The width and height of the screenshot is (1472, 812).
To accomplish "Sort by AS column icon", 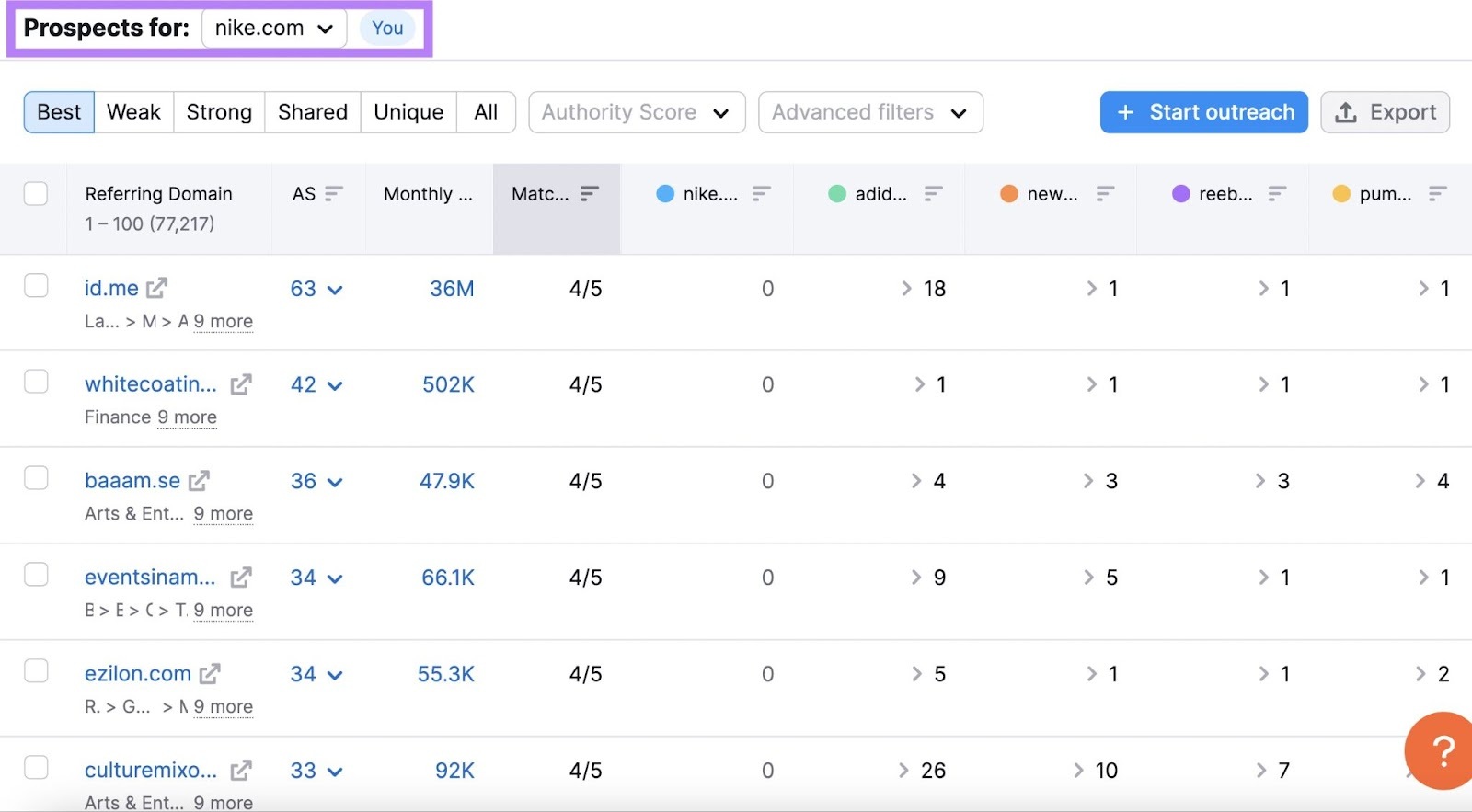I will pyautogui.click(x=334, y=193).
